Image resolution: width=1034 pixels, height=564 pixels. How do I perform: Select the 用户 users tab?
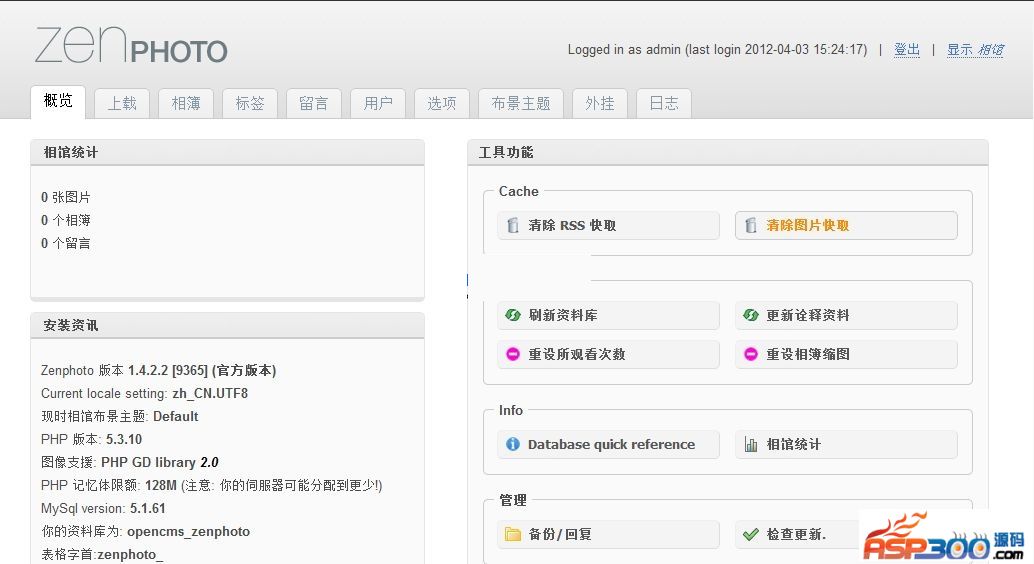tap(378, 103)
